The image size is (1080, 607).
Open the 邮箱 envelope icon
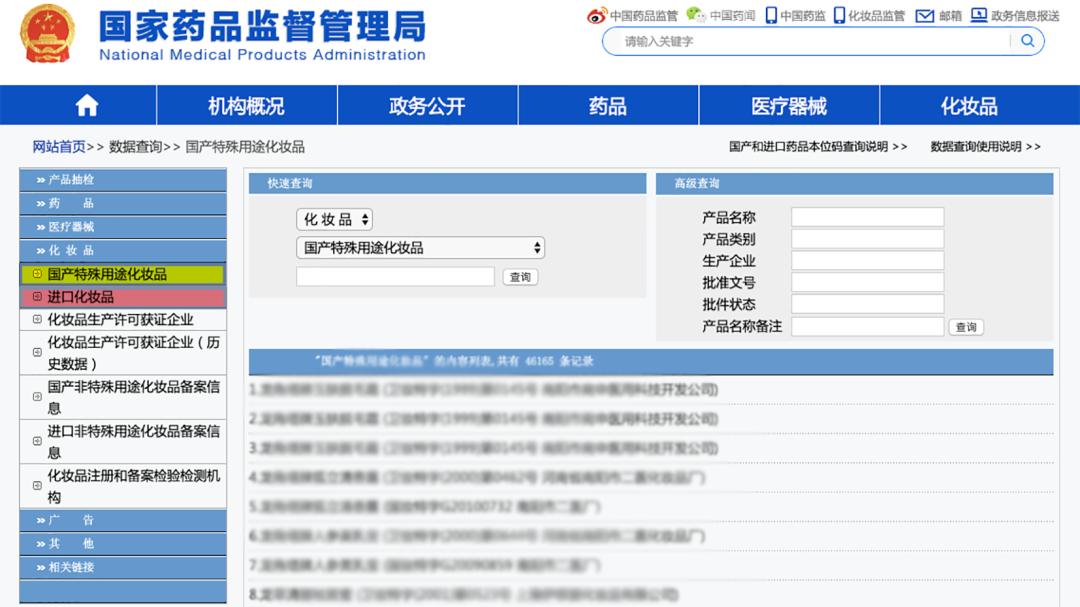(x=925, y=15)
